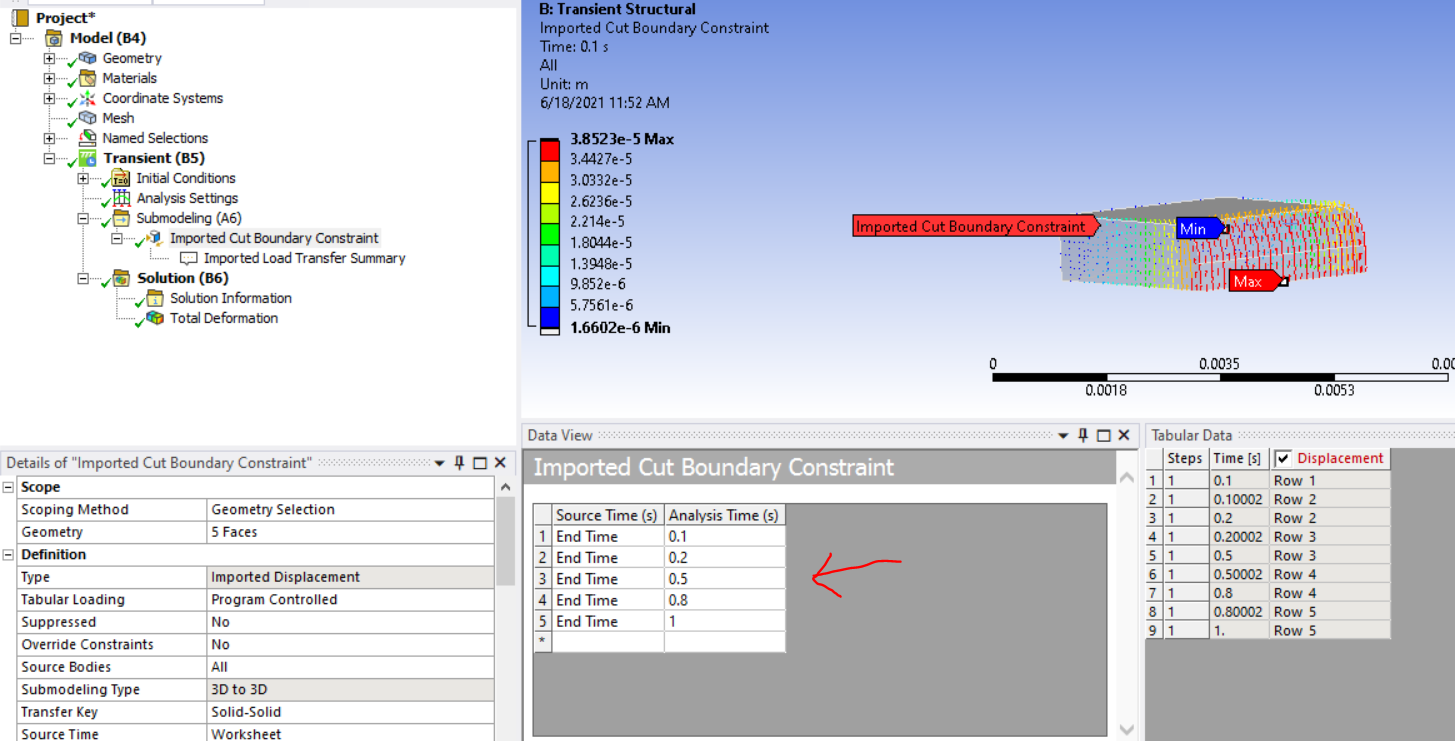
Task: Click the empty new-row Source Time cell
Action: (x=608, y=642)
